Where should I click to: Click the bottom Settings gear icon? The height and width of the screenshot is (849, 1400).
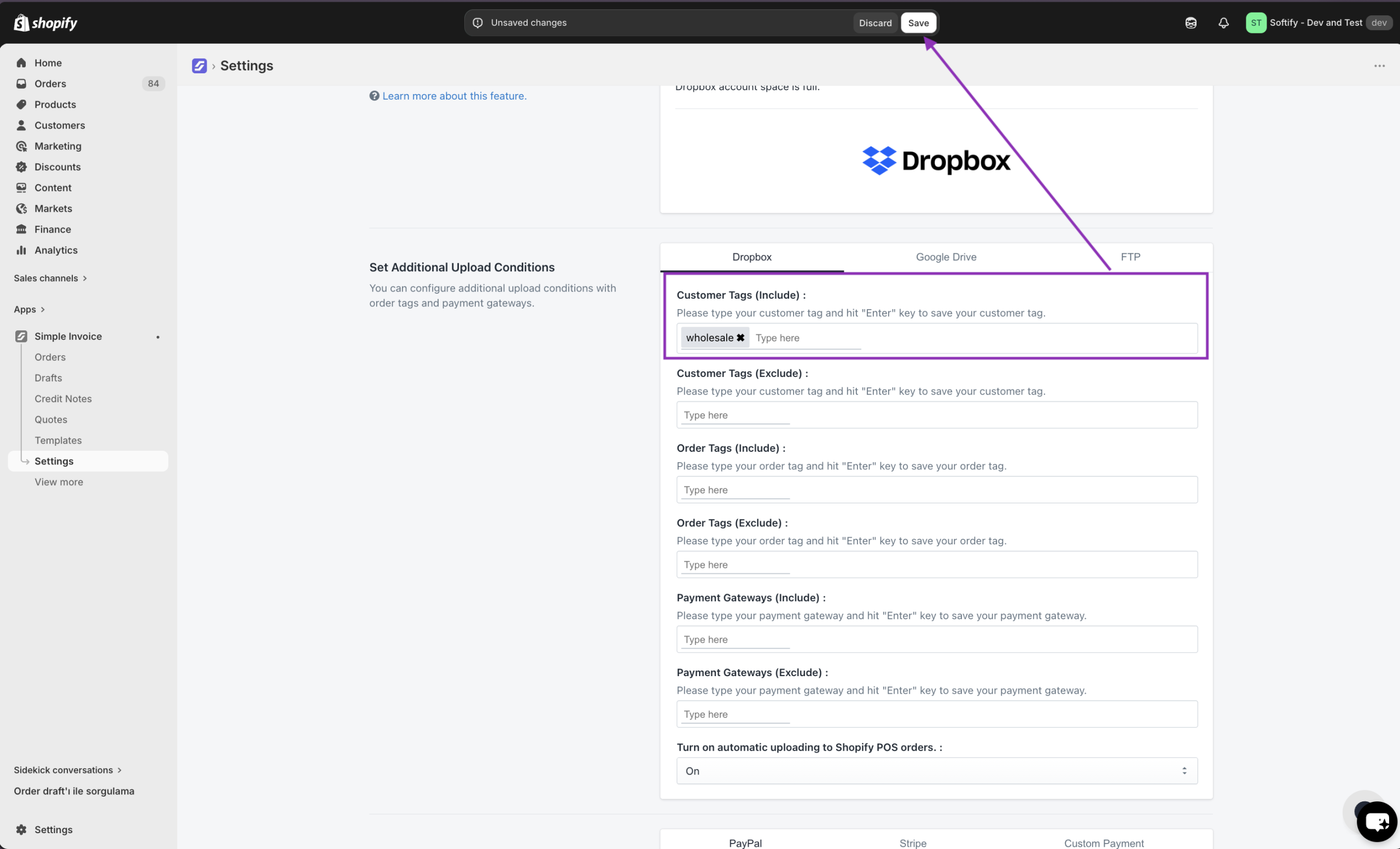pyautogui.click(x=21, y=830)
